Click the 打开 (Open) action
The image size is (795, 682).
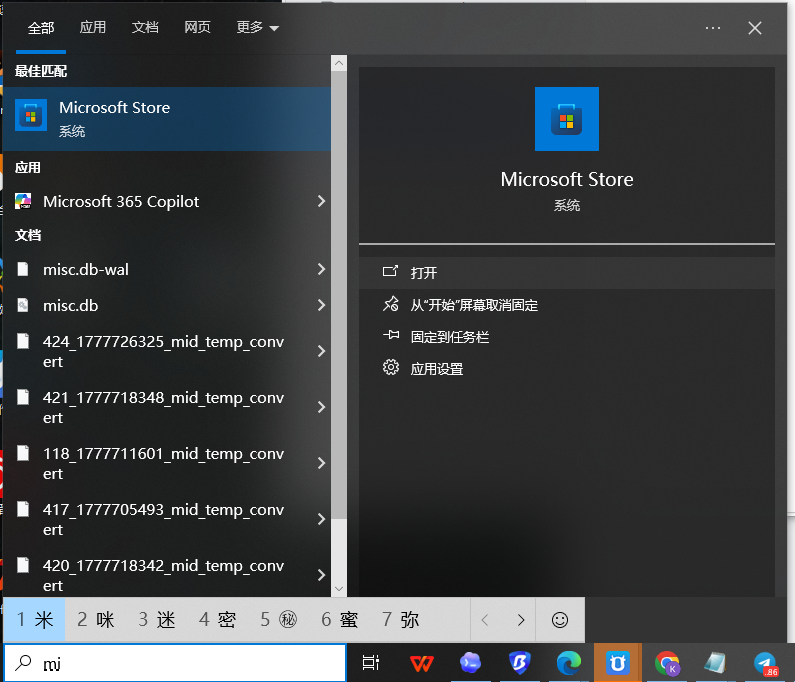566,273
